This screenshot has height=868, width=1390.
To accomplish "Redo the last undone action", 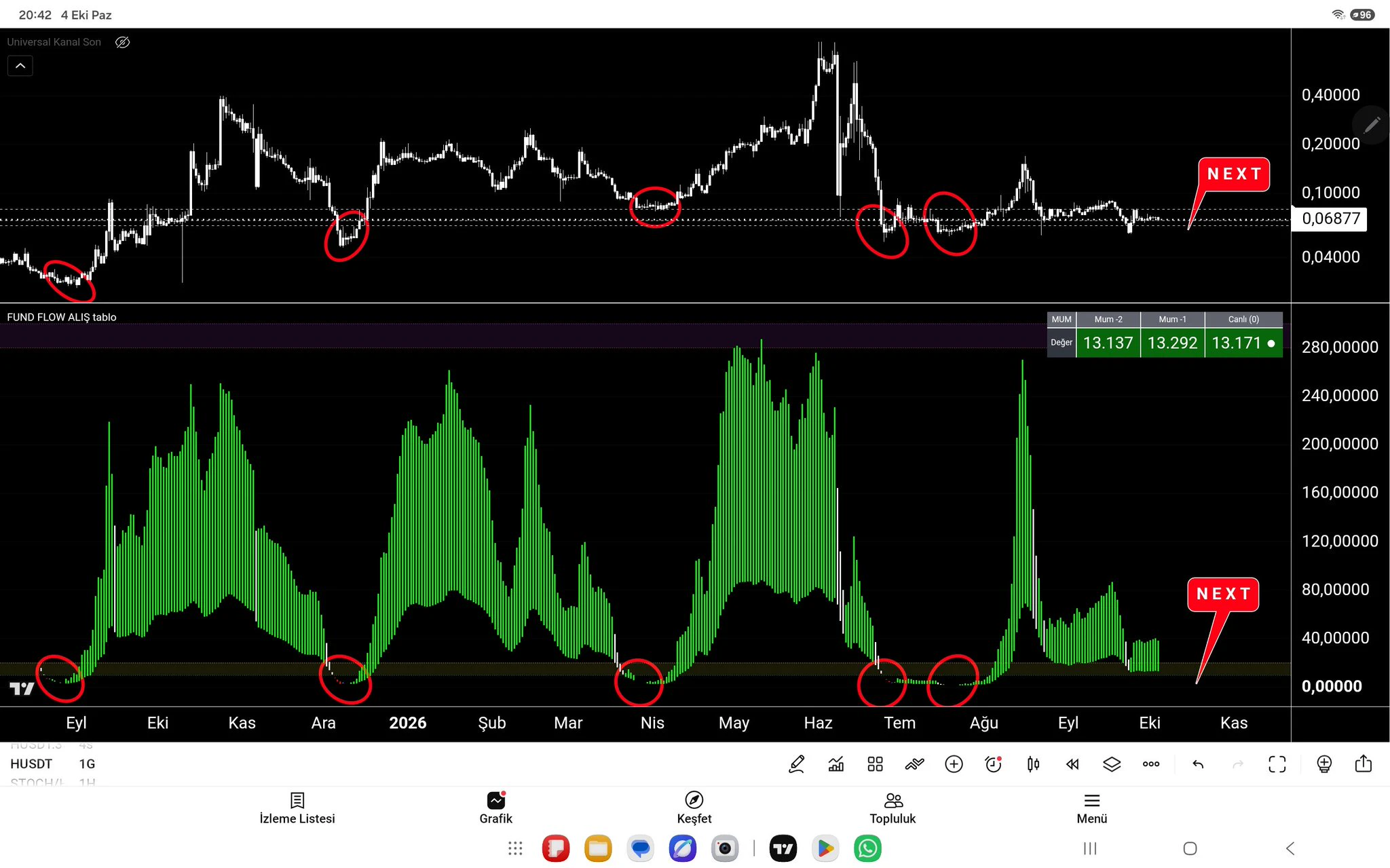I will pos(1237,764).
